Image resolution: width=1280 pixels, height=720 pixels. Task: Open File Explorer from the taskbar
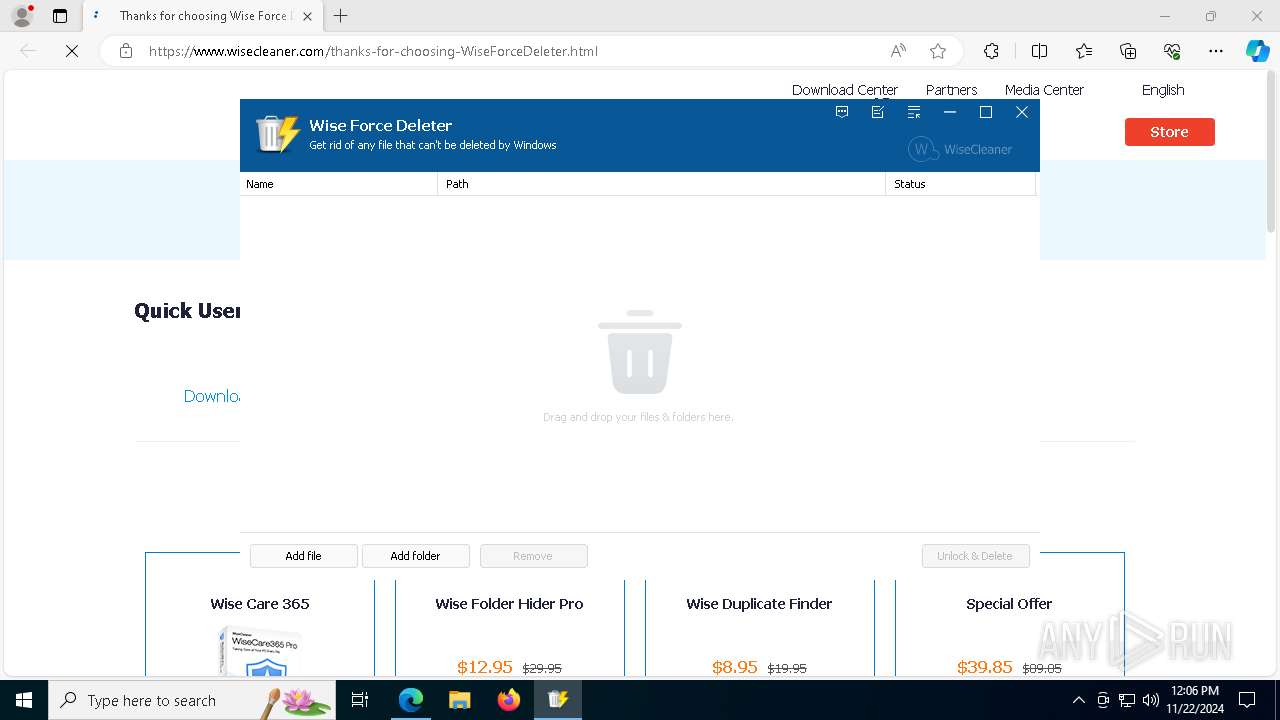[x=459, y=700]
